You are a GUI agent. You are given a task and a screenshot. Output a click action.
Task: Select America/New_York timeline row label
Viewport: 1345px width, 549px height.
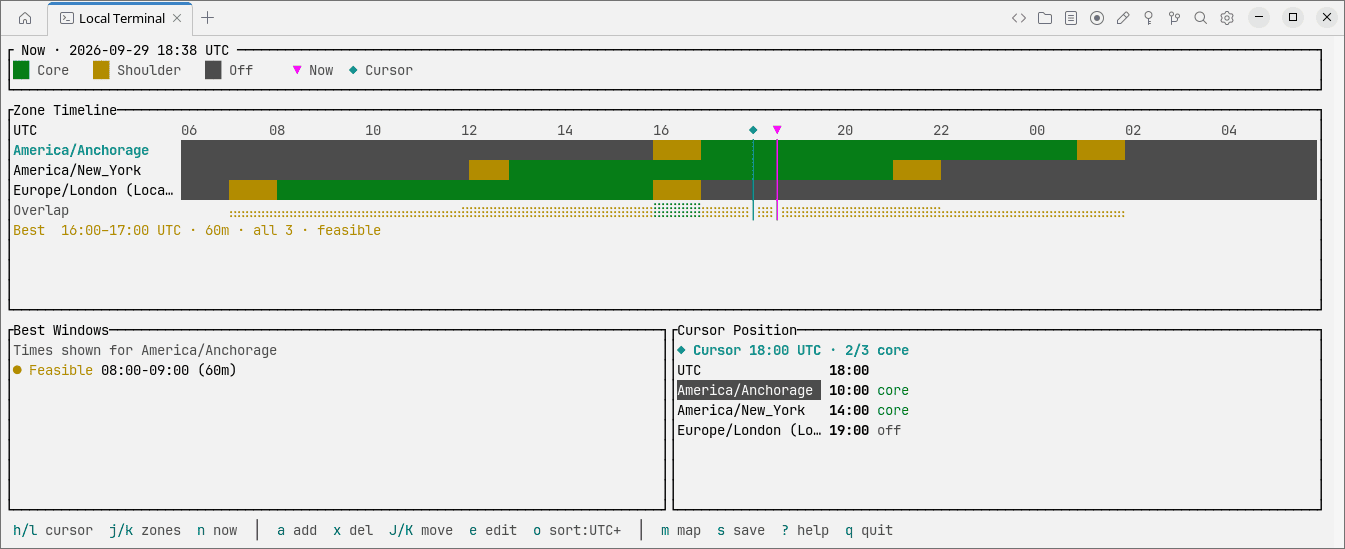pyautogui.click(x=77, y=170)
